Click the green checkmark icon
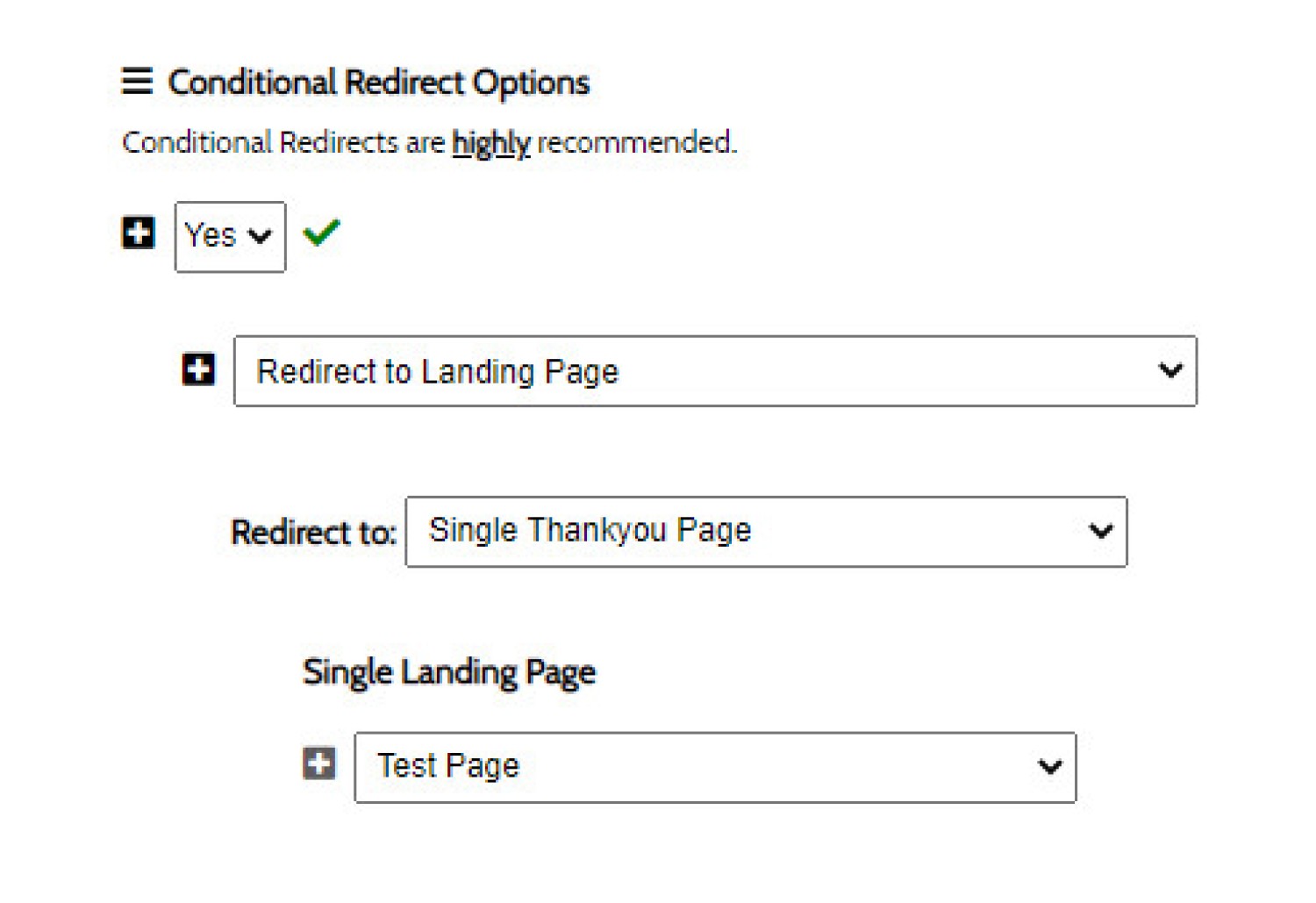The width and height of the screenshot is (1316, 903). 321,233
